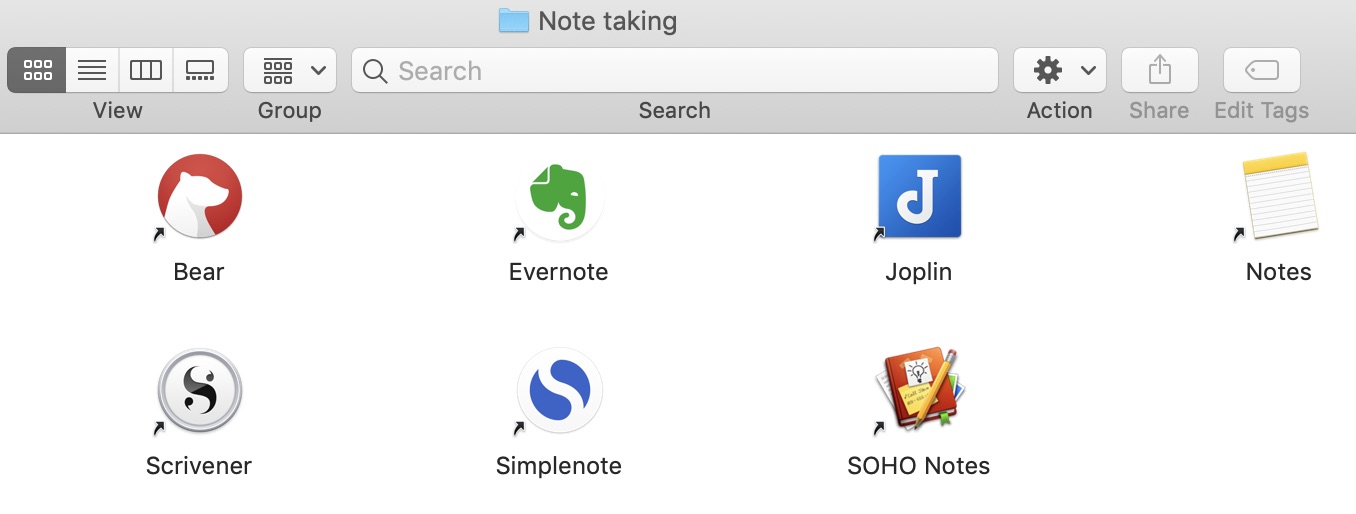Image resolution: width=1356 pixels, height=514 pixels.
Task: Launch the Evernote elephant icon
Action: (x=559, y=196)
